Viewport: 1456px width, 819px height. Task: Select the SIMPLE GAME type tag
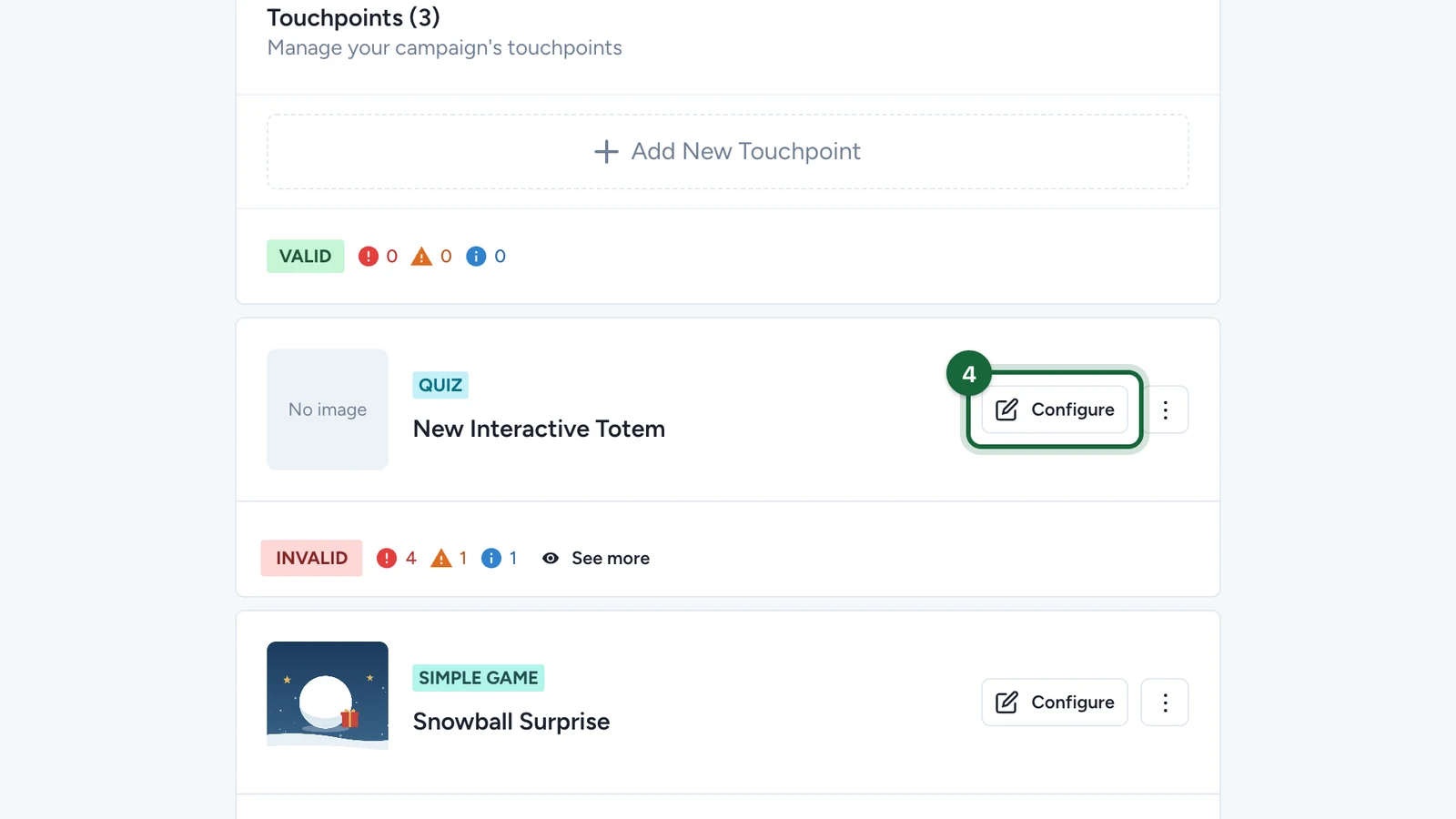coord(479,678)
